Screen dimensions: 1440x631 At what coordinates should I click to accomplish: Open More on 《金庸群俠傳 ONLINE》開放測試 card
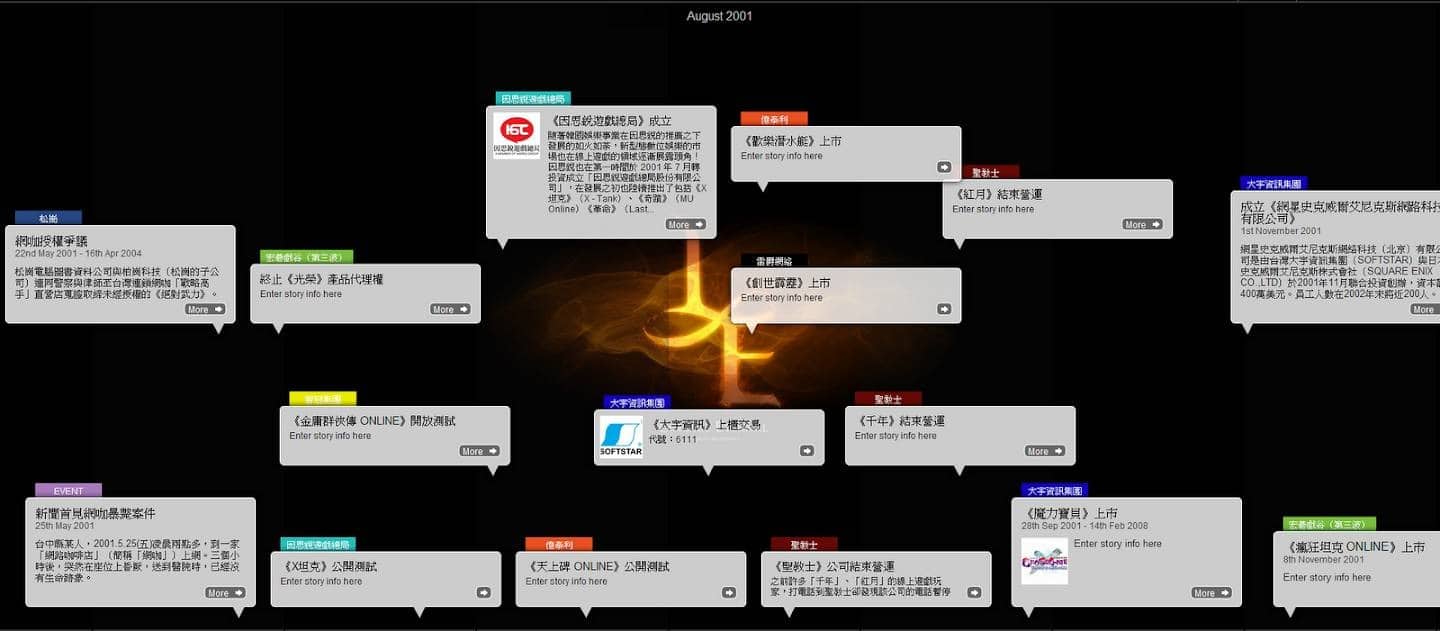tap(479, 451)
